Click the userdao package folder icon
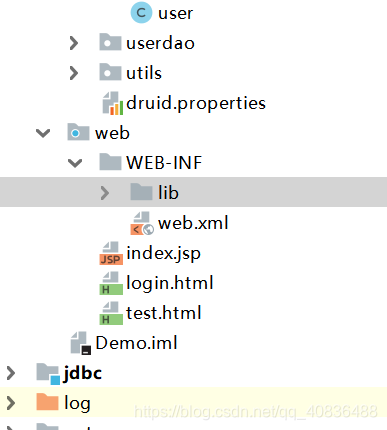This screenshot has height=430, width=387. 110,42
